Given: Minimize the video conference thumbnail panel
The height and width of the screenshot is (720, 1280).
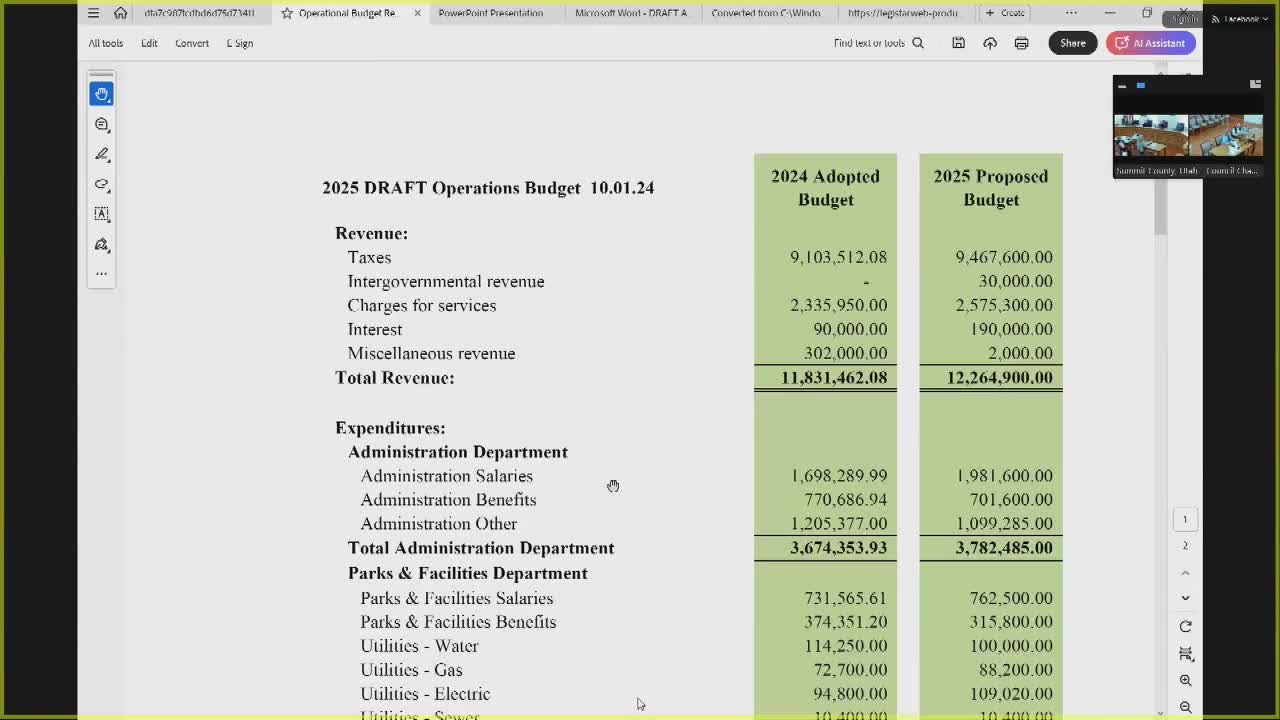Looking at the screenshot, I should point(1122,86).
